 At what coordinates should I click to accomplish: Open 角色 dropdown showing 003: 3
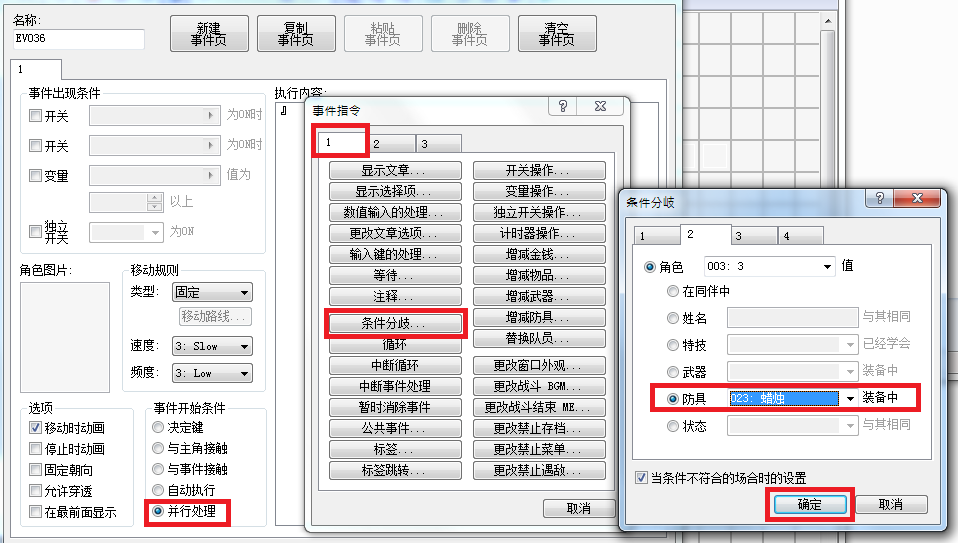(x=769, y=266)
